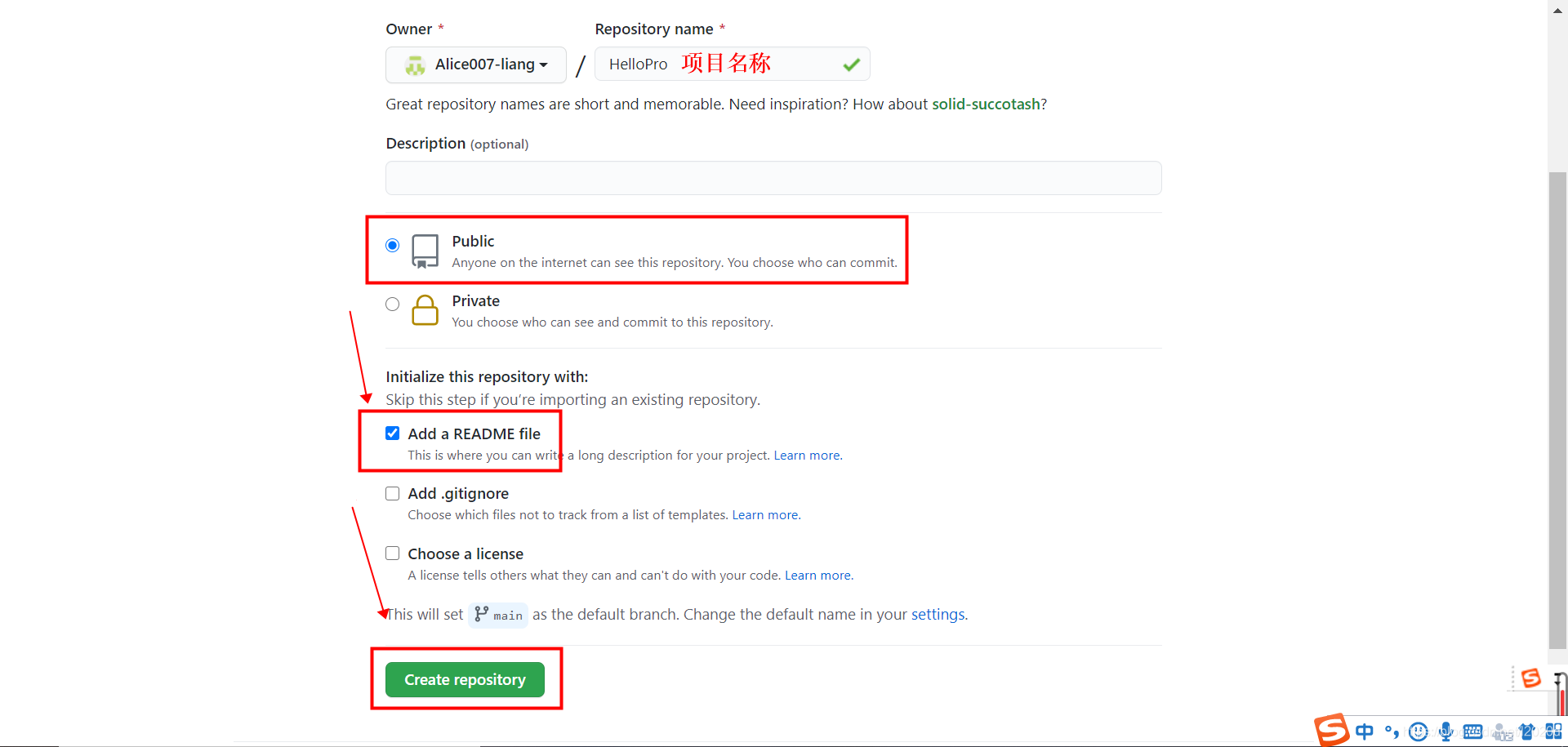Open the settings link for default branch
Image resolution: width=1568 pixels, height=747 pixels.
939,614
